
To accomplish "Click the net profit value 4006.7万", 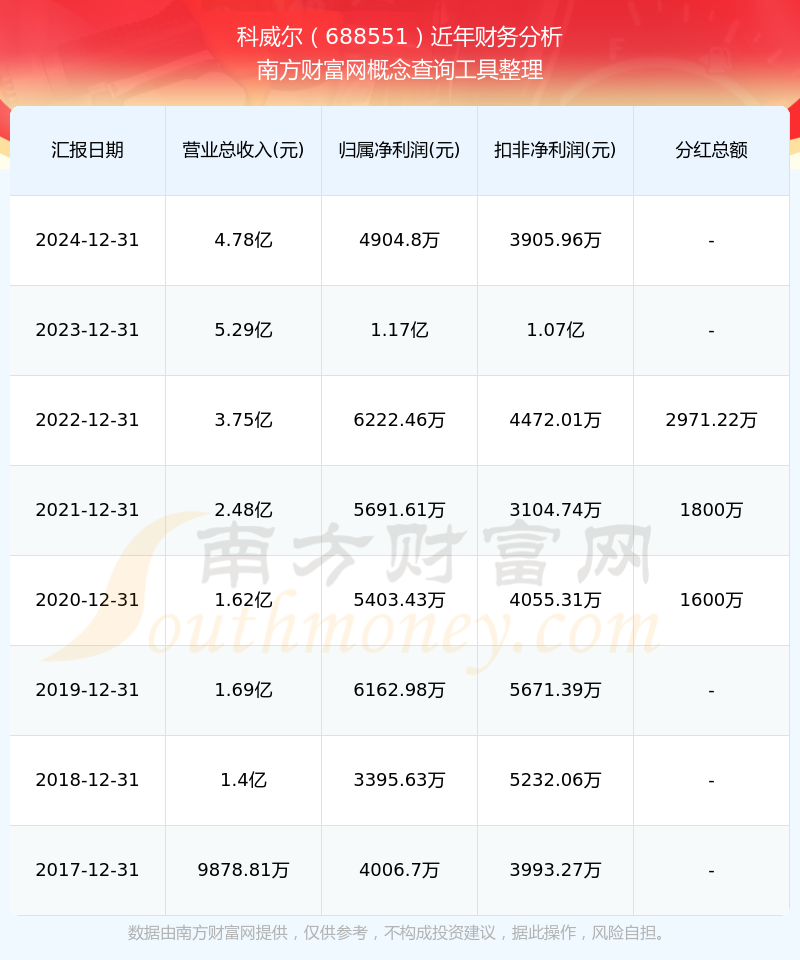I will click(x=400, y=870).
